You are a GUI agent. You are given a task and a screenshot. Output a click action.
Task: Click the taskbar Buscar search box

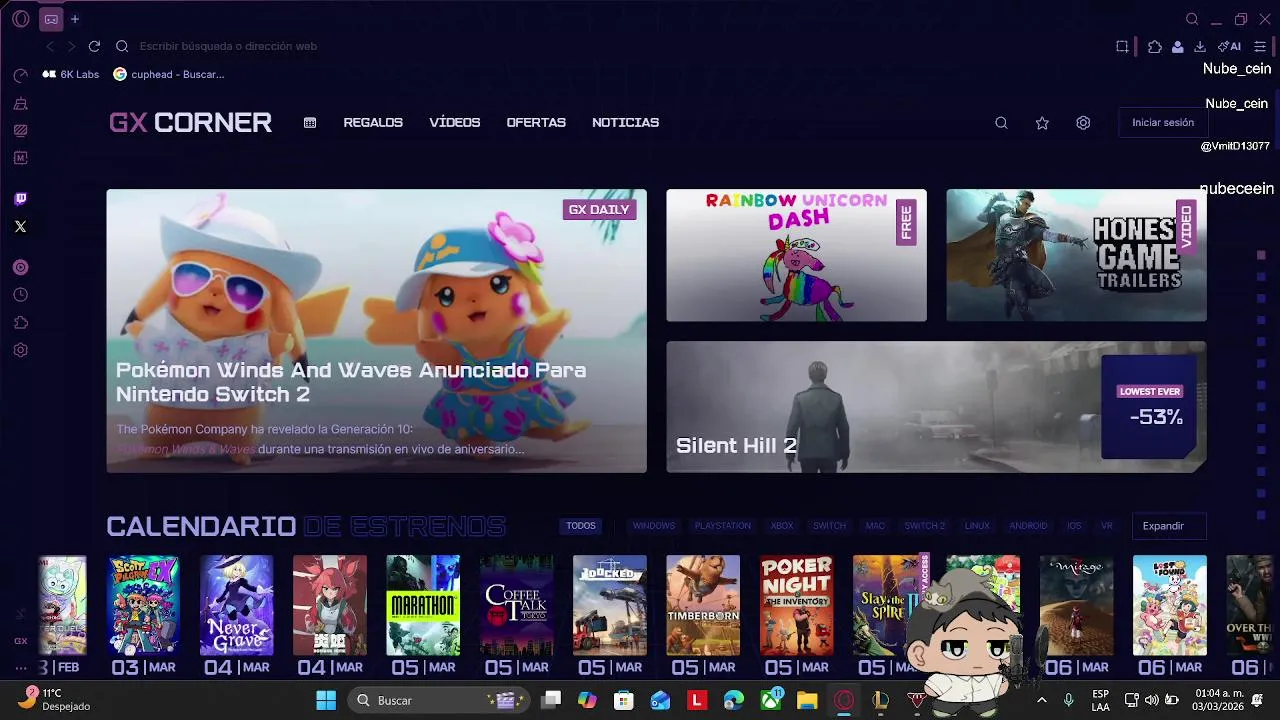(x=437, y=700)
